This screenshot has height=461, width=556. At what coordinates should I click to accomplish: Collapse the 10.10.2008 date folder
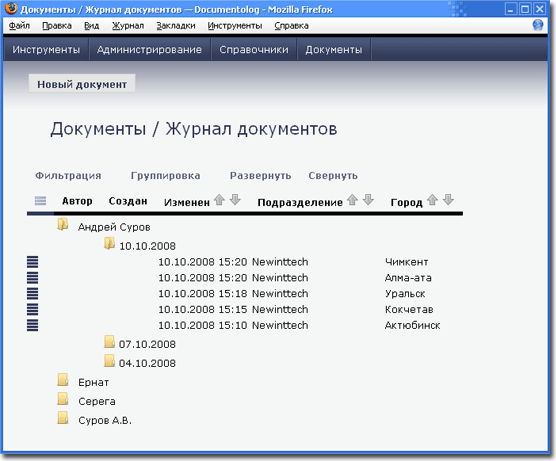pyautogui.click(x=110, y=244)
